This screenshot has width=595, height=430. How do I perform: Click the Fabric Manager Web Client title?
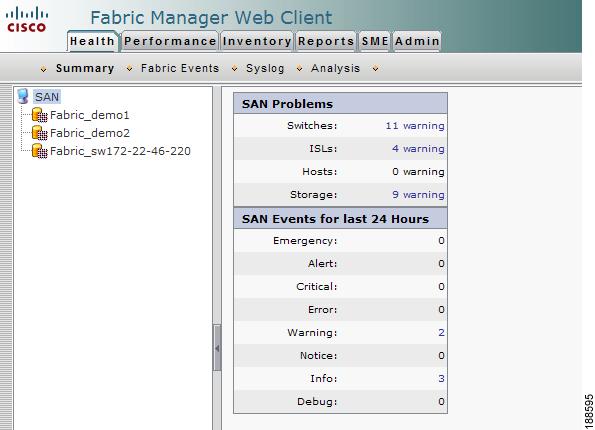(x=211, y=17)
